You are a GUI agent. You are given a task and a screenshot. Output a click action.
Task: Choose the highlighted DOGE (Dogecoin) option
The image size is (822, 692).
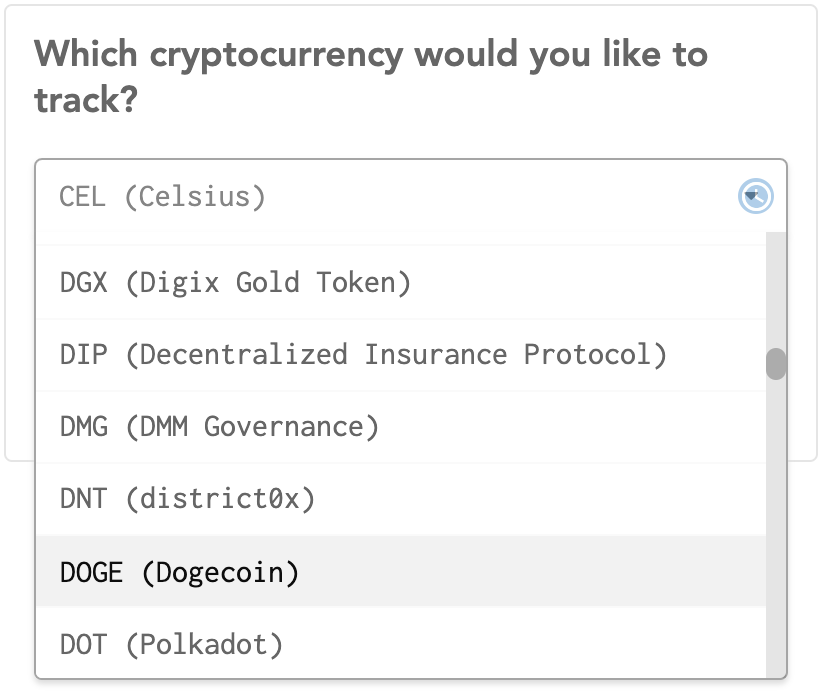tap(401, 571)
